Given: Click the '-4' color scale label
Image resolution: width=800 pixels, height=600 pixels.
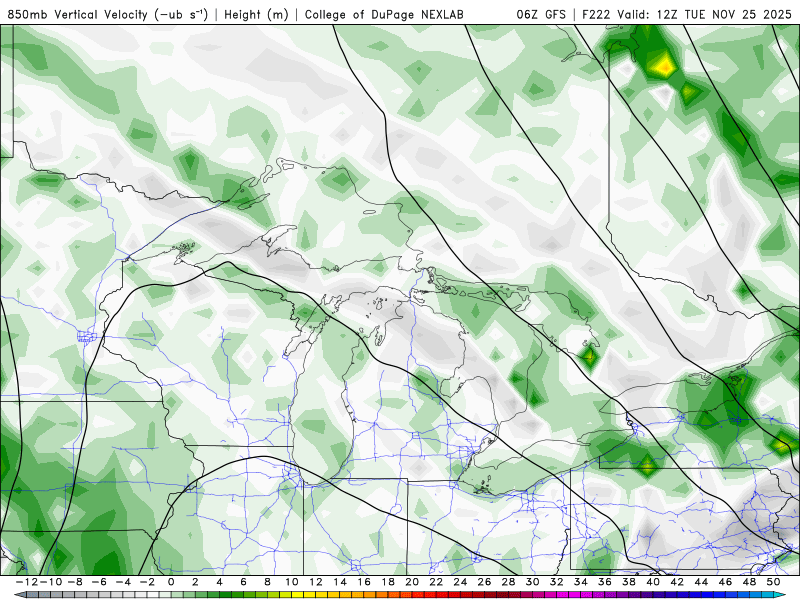Looking at the screenshot, I should (x=123, y=582).
